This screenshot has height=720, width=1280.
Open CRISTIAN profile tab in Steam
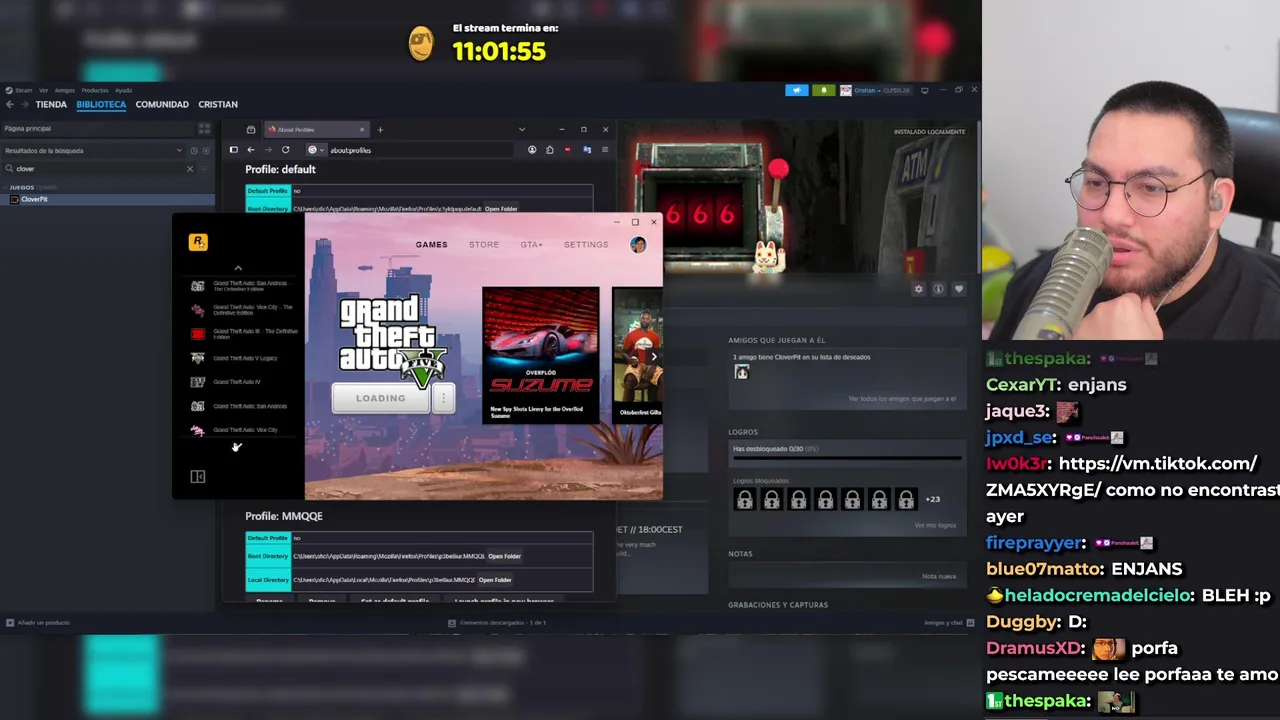point(218,104)
